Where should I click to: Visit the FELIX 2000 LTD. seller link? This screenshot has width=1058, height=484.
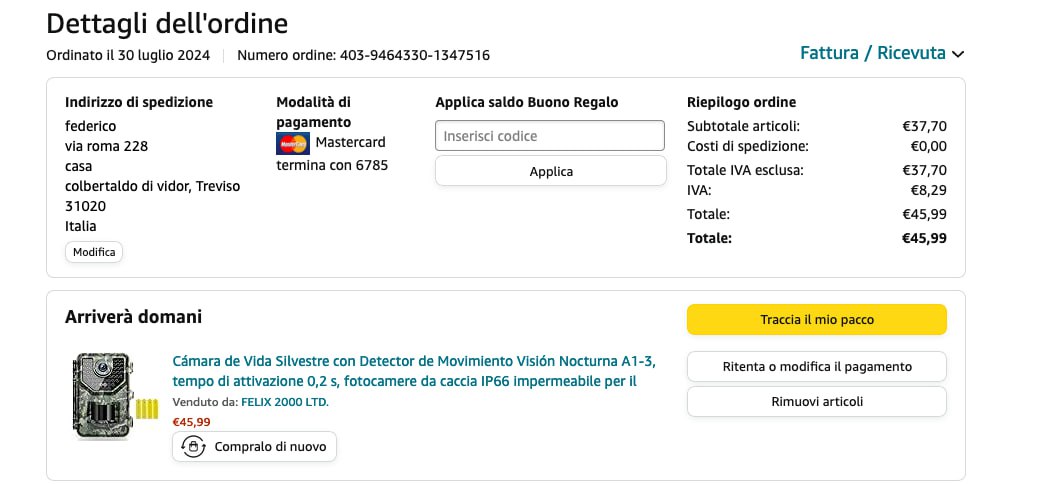click(x=285, y=402)
